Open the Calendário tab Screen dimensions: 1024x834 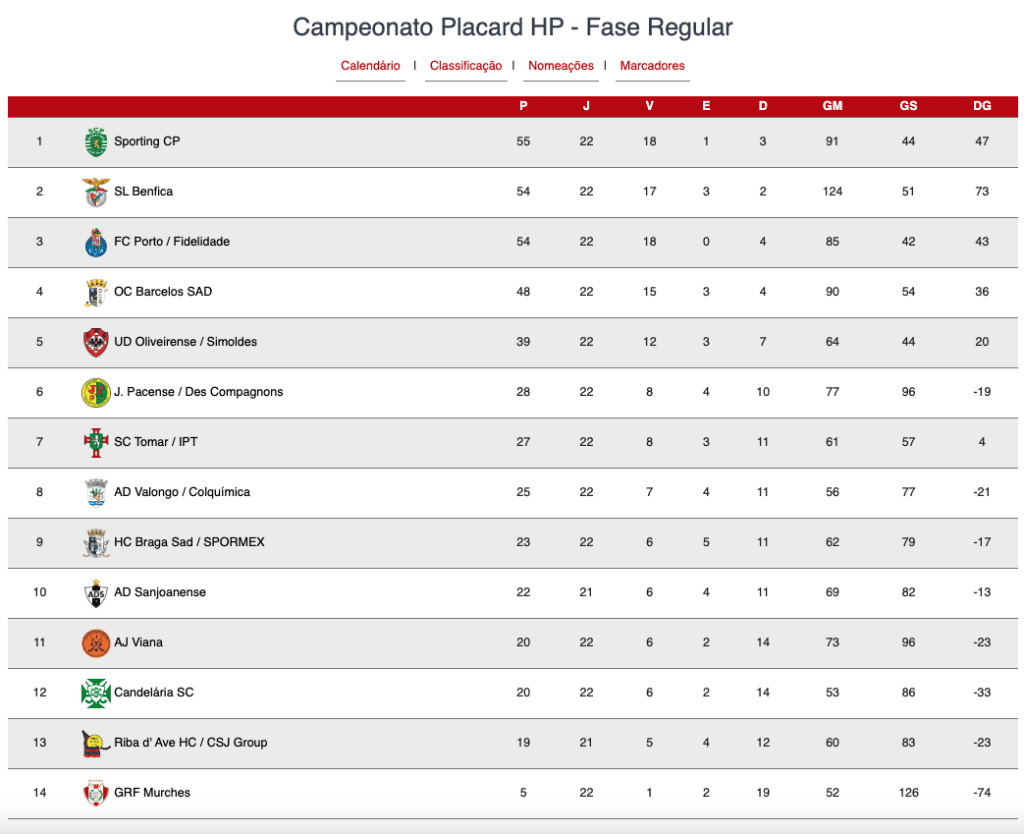pyautogui.click(x=370, y=66)
